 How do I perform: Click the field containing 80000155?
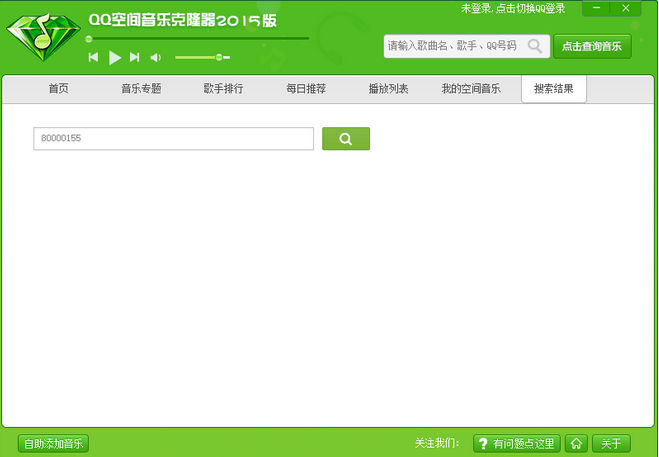point(174,138)
